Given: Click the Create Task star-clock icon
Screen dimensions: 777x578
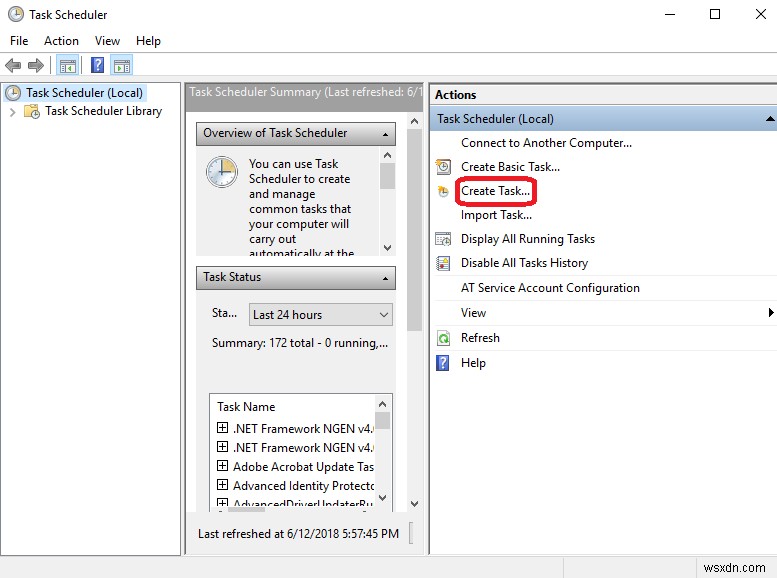Looking at the screenshot, I should [443, 191].
